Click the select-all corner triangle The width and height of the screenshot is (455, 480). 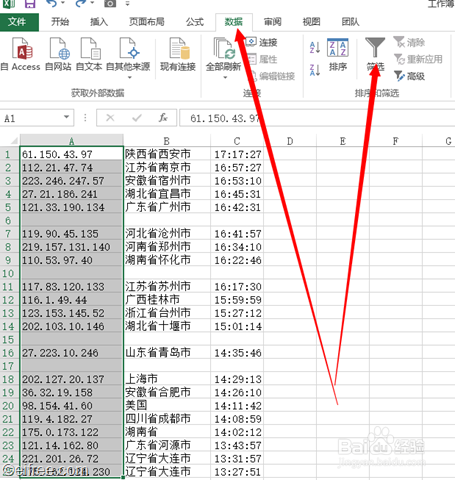(x=13, y=141)
